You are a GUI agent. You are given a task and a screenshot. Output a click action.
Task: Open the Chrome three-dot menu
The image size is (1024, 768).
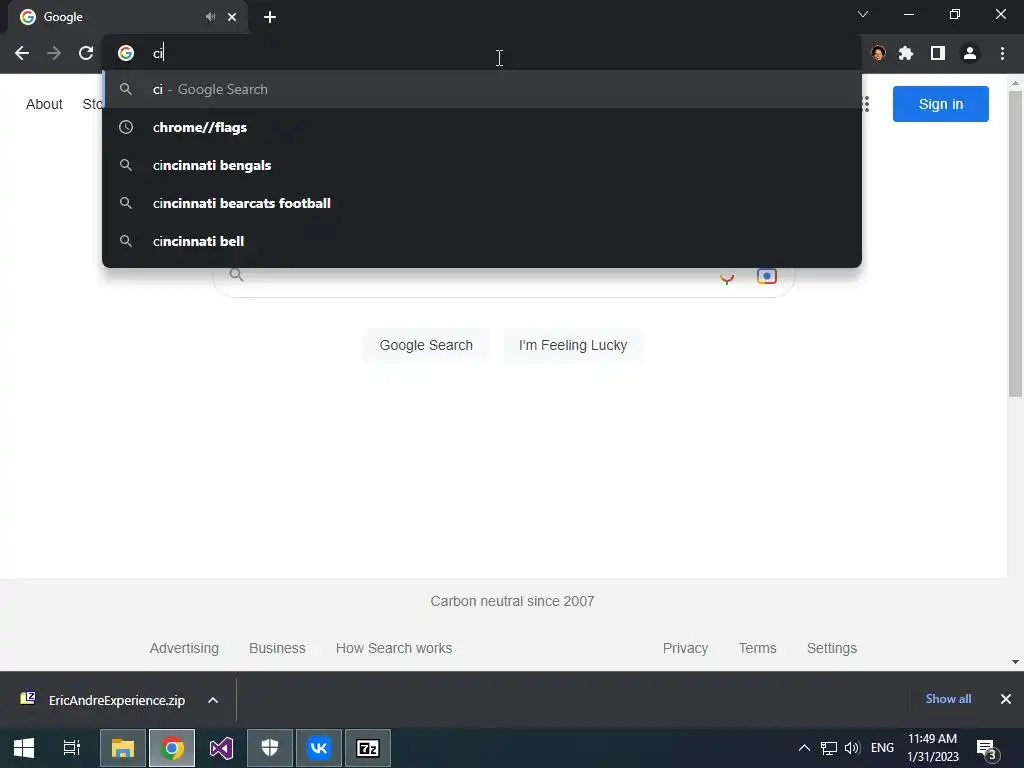(1002, 53)
